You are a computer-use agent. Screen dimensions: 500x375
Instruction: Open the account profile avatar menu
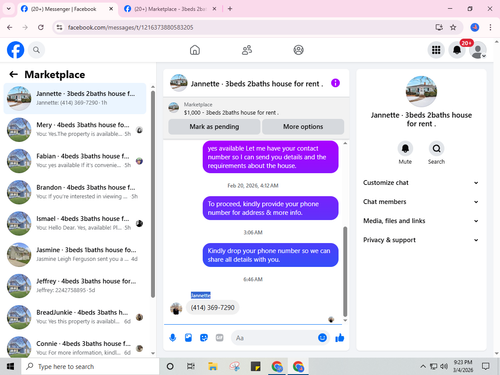click(478, 50)
